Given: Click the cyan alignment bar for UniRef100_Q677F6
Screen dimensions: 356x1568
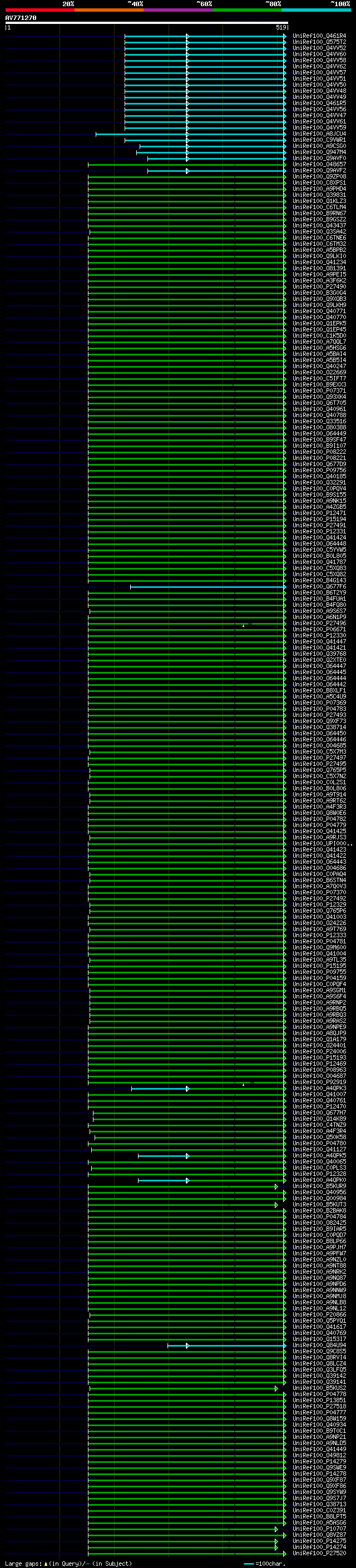Looking at the screenshot, I should click(x=208, y=587).
